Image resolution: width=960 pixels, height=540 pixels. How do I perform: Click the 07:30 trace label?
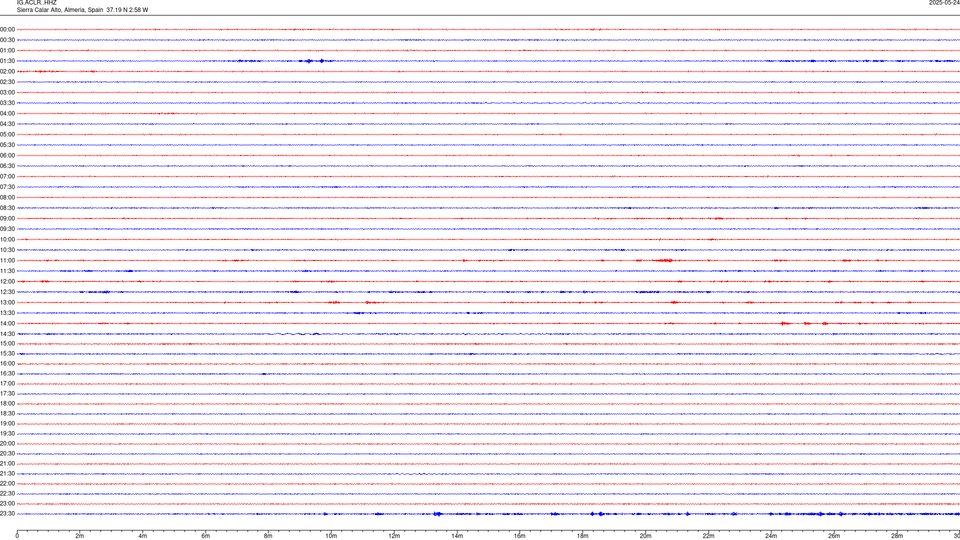click(7, 187)
